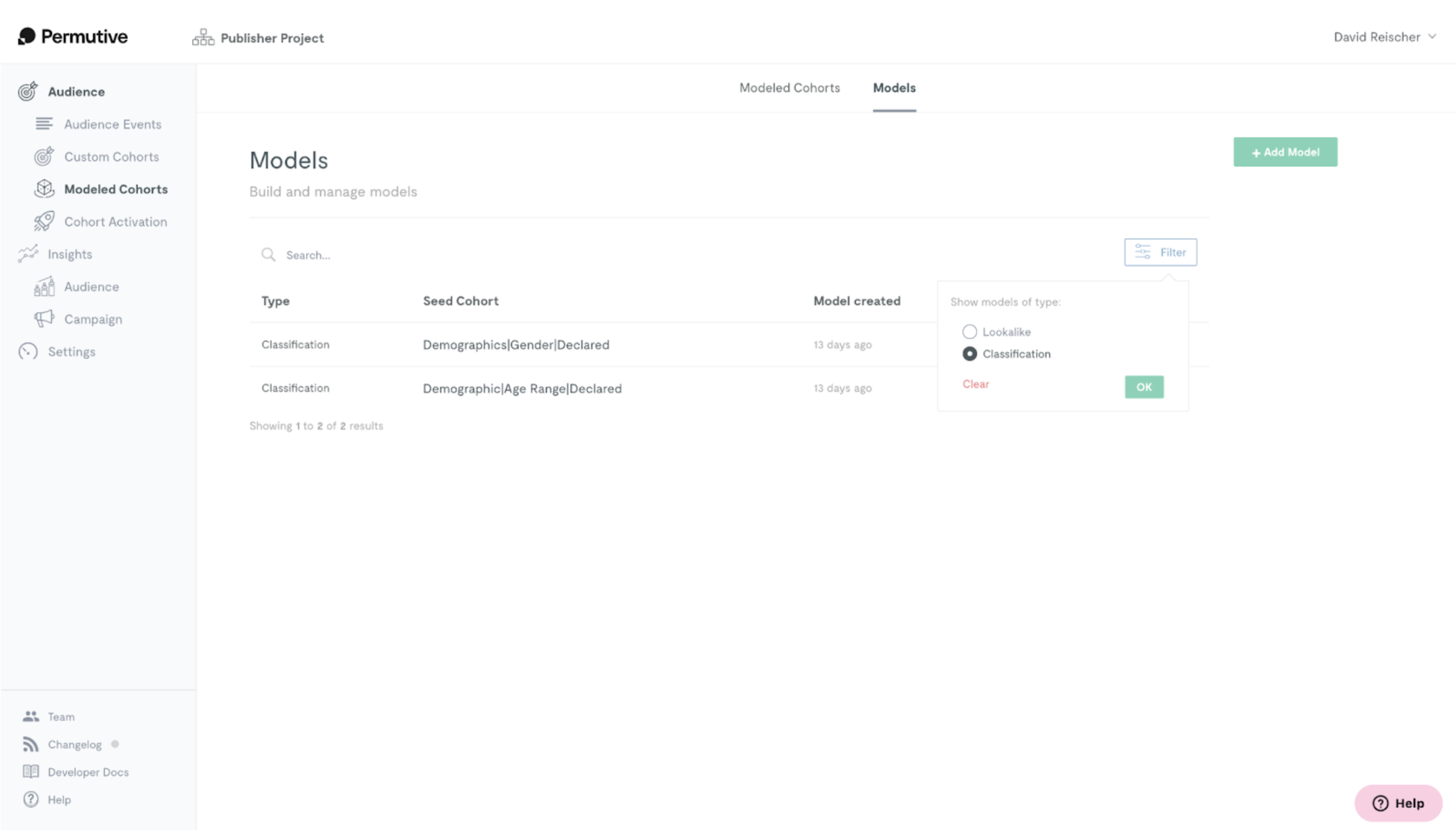Toggle the Filter dropdown button
1456x831 pixels.
pyautogui.click(x=1160, y=252)
